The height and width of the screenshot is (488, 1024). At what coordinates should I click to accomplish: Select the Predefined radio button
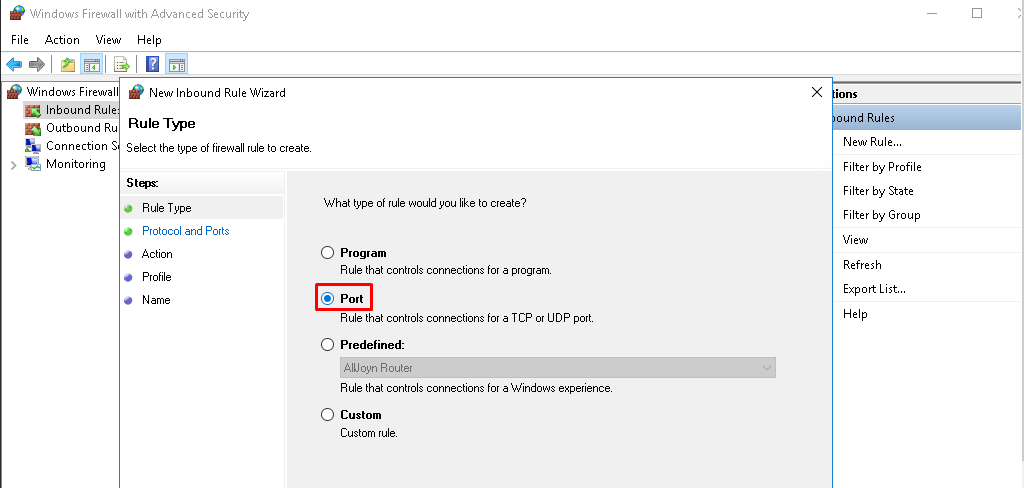327,345
